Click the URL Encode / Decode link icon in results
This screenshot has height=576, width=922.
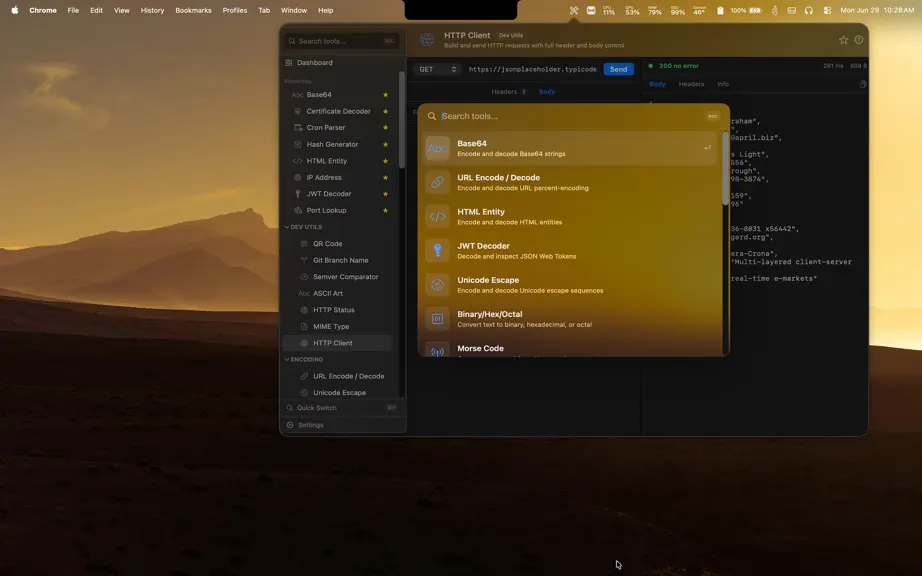click(437, 182)
